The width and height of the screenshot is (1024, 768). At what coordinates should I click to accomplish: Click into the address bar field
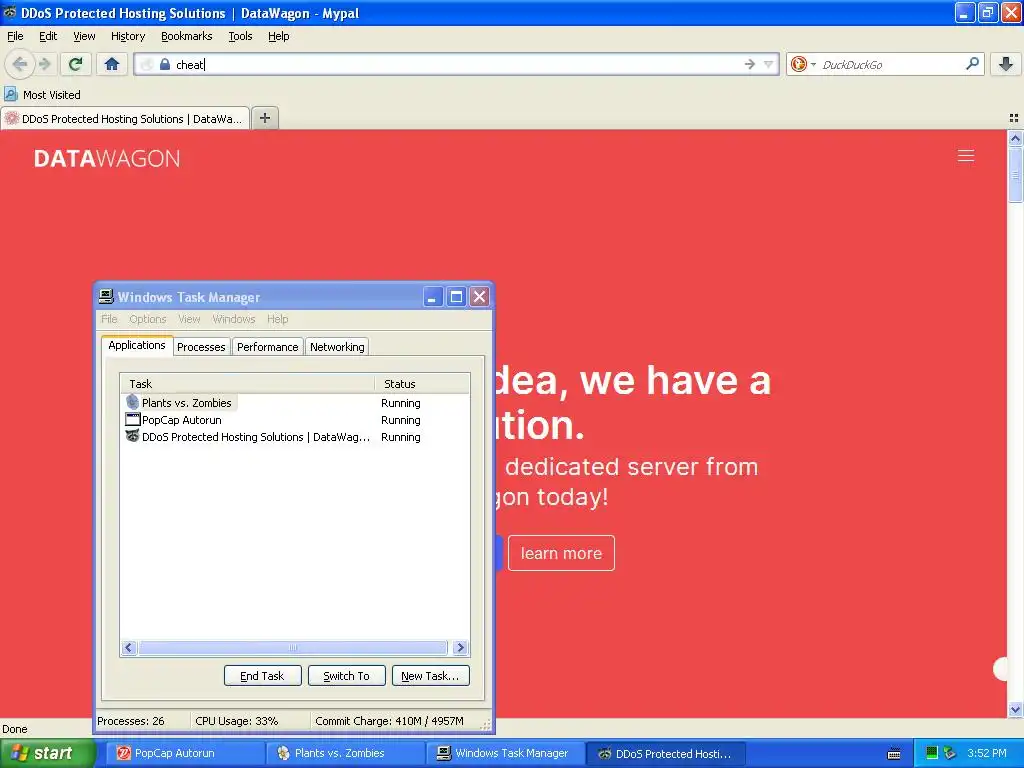click(457, 64)
